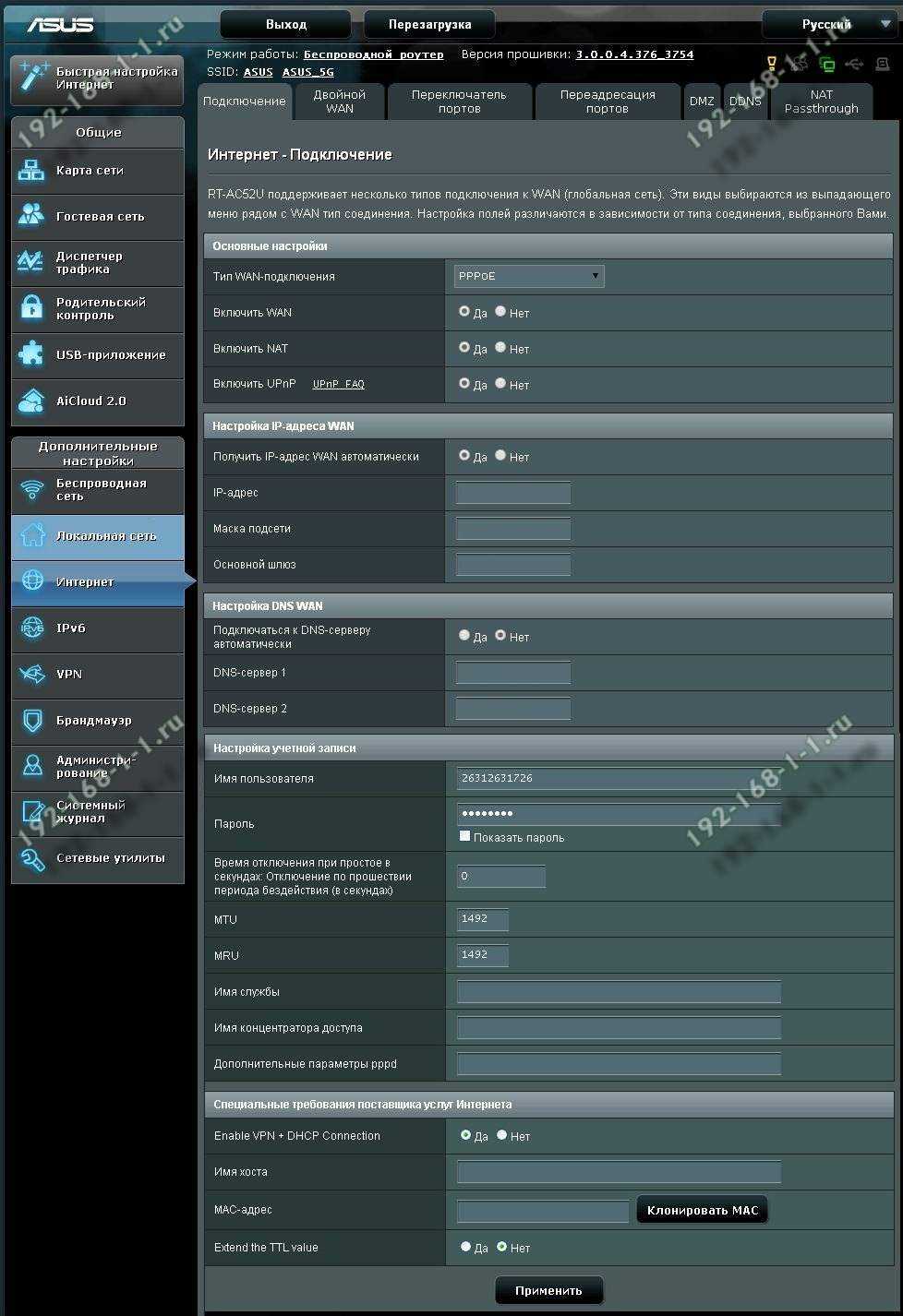Open the UPnP FAQ link
The image size is (903, 1316).
point(338,385)
